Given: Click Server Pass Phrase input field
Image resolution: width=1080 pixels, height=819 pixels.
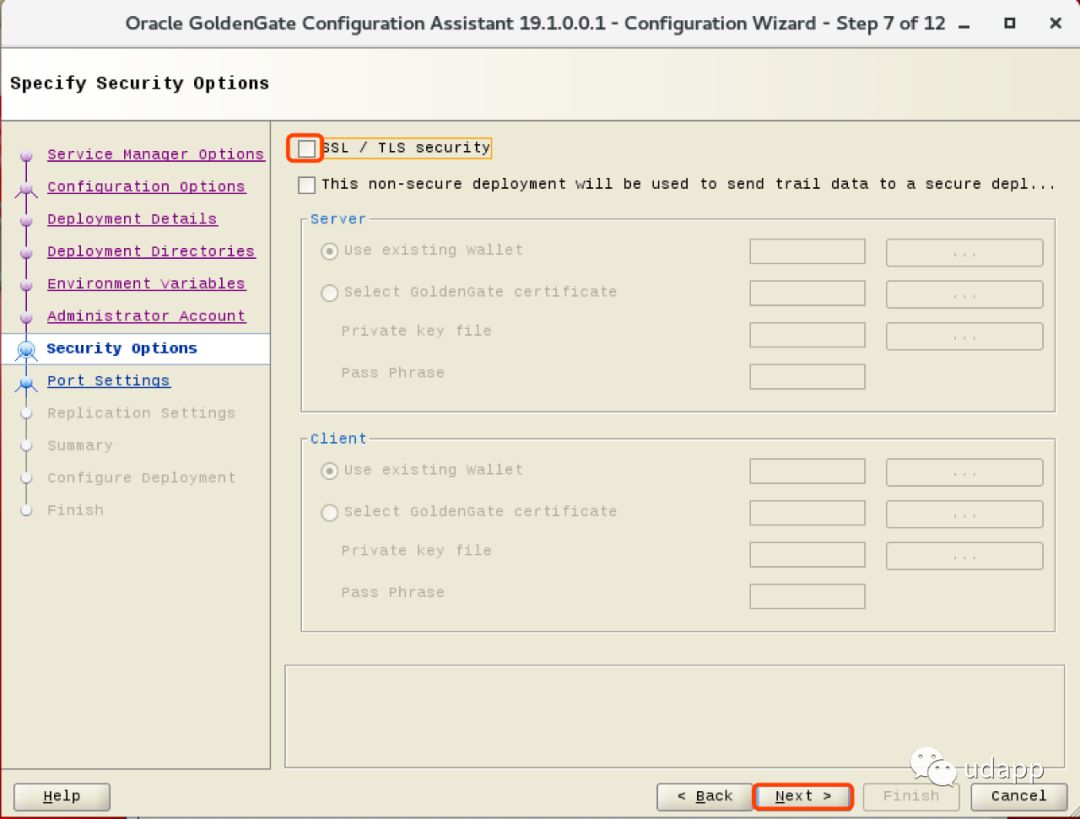Looking at the screenshot, I should 806,376.
